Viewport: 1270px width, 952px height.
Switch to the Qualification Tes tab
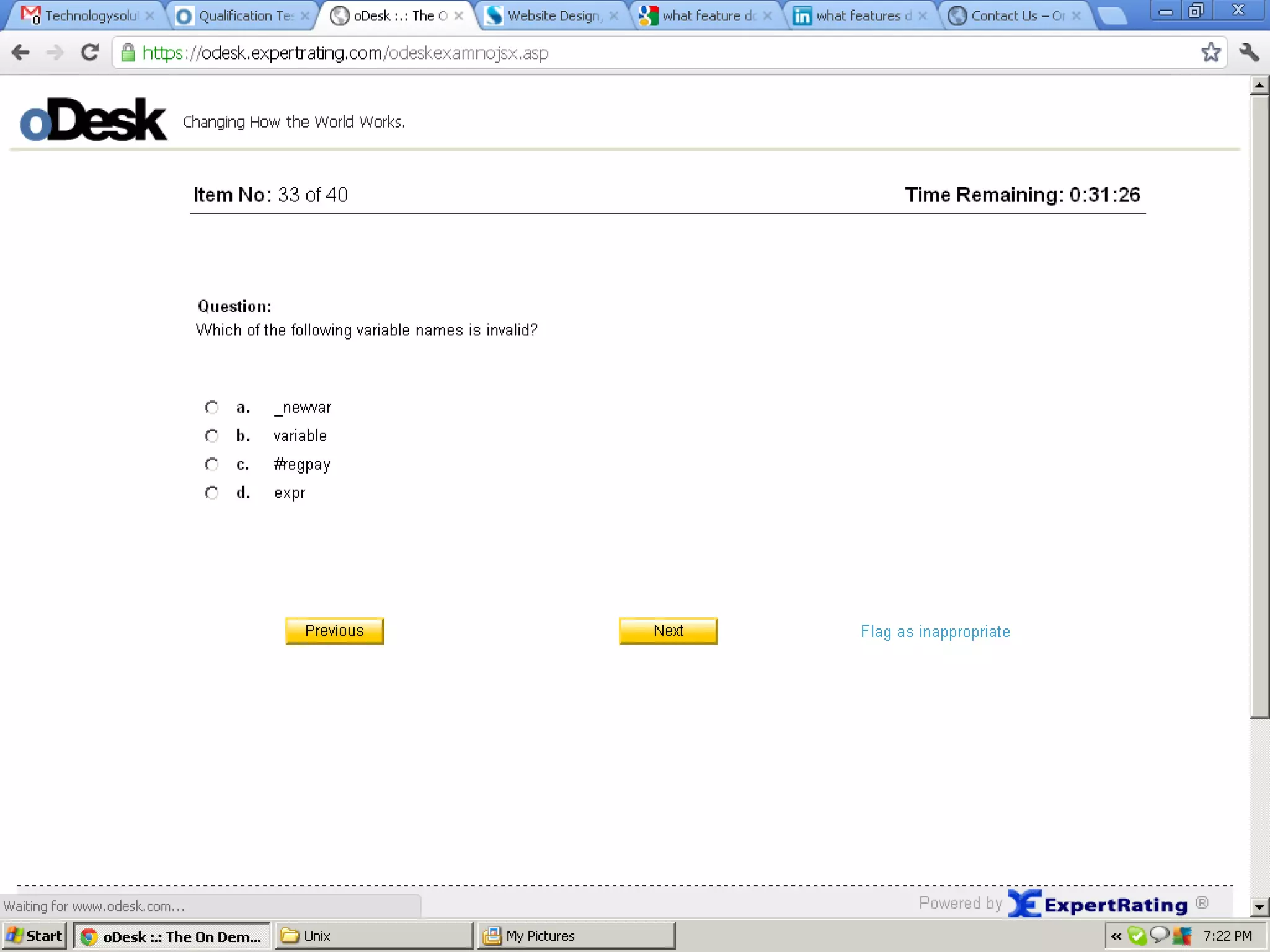pyautogui.click(x=242, y=15)
